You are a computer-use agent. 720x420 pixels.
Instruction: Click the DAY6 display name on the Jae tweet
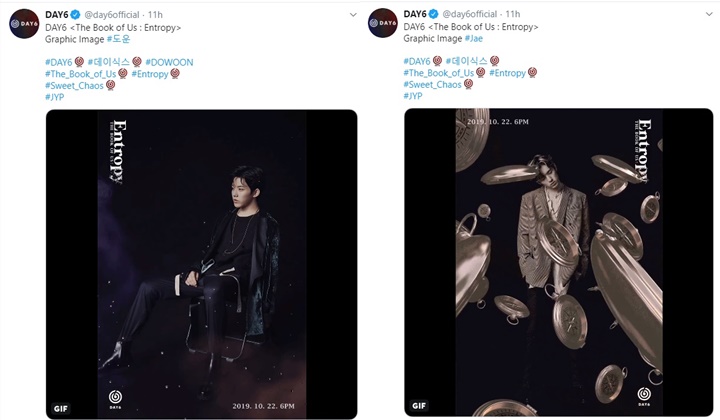pyautogui.click(x=419, y=13)
